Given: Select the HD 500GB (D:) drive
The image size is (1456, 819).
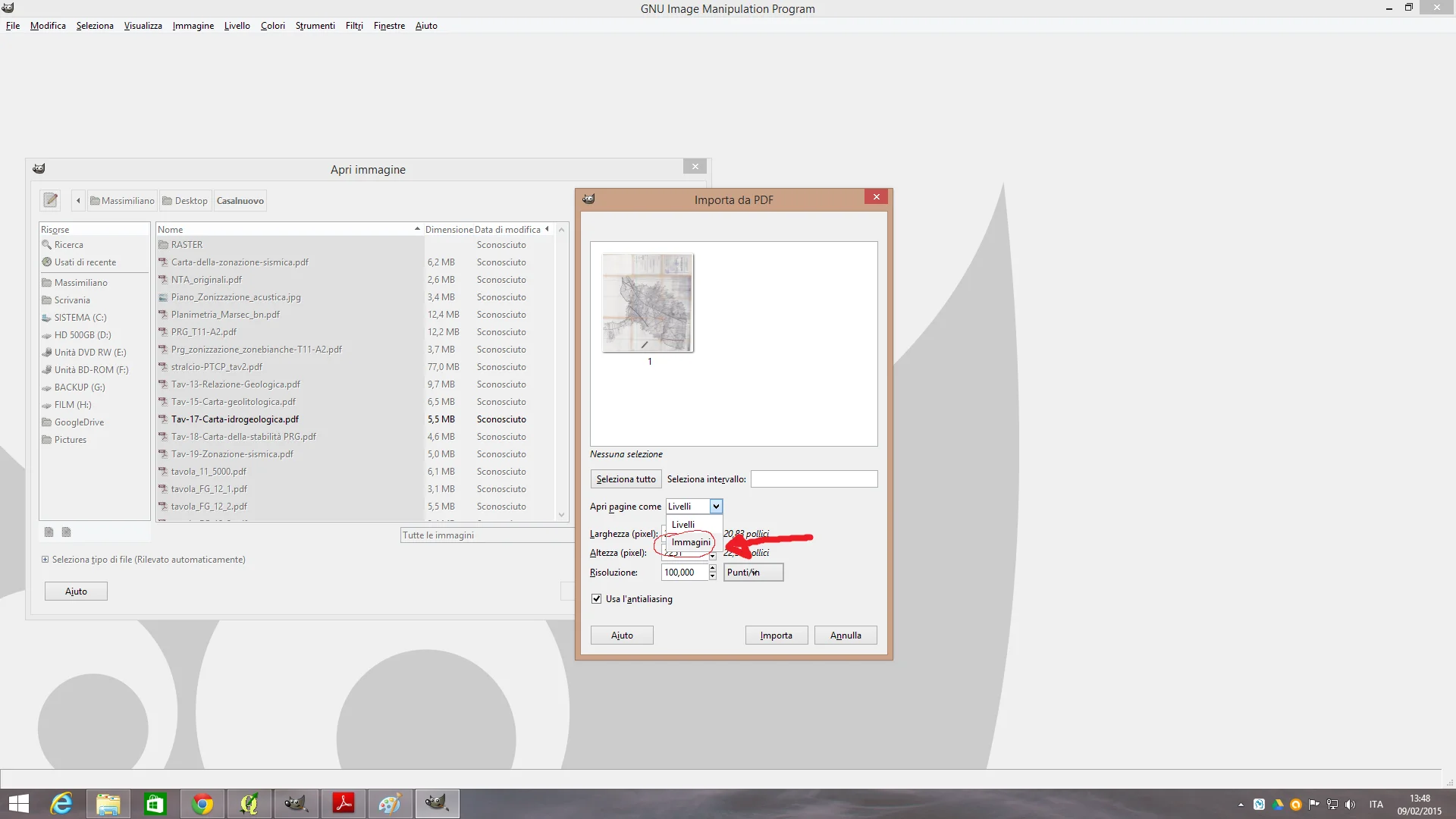Looking at the screenshot, I should [x=82, y=335].
